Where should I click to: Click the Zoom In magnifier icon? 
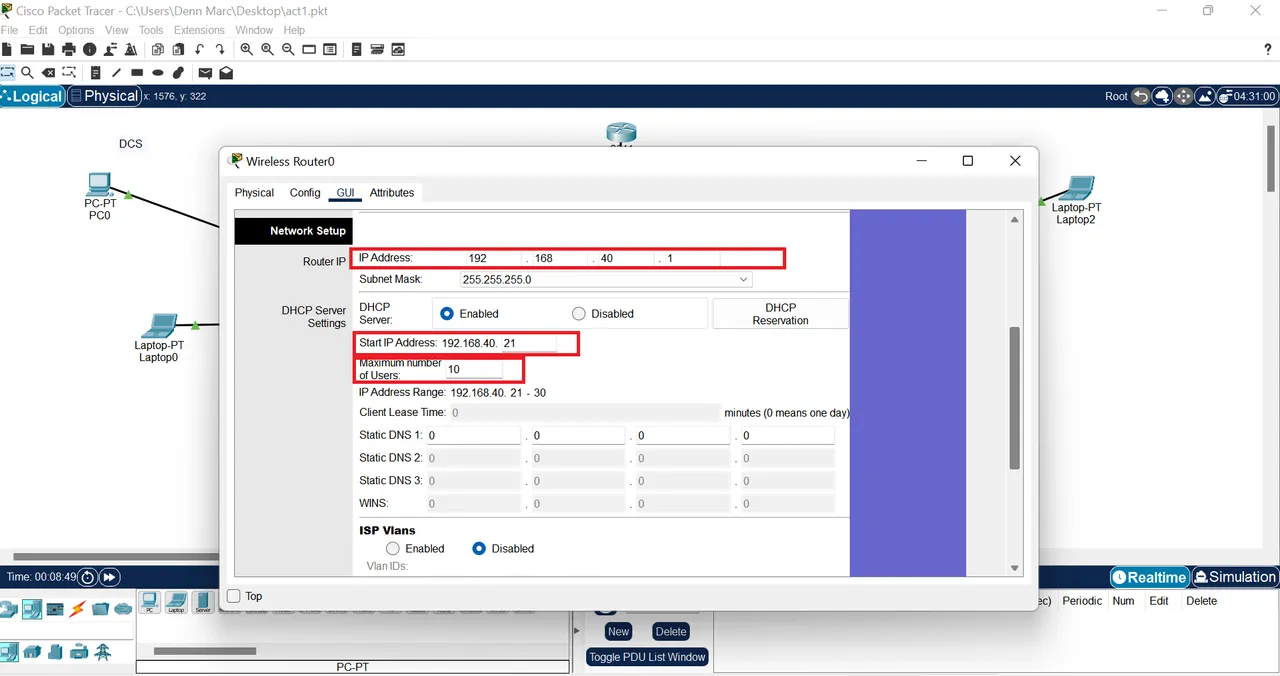pos(246,49)
